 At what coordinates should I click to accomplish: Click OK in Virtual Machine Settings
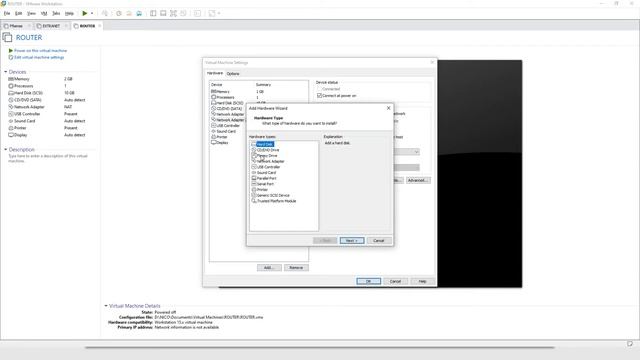point(368,282)
